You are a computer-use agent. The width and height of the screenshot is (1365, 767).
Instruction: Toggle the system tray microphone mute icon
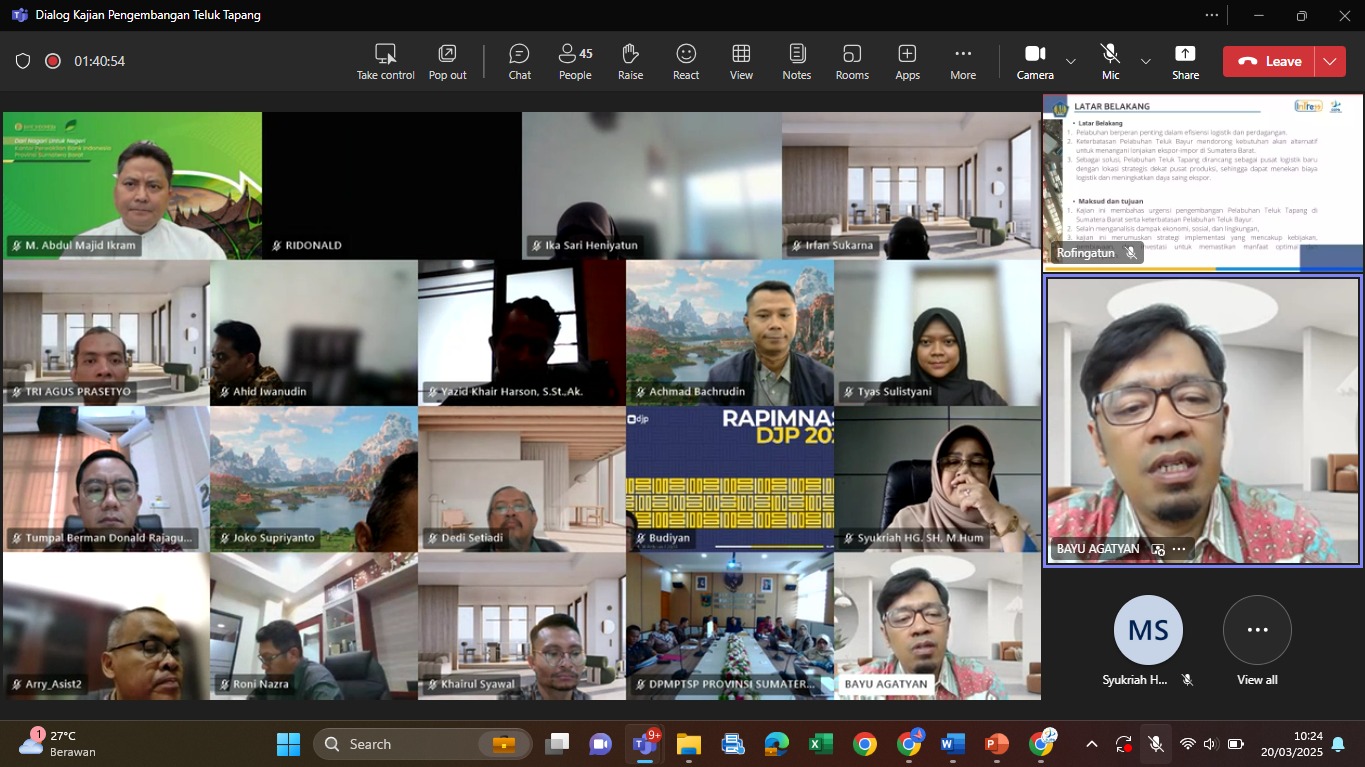[x=1155, y=744]
